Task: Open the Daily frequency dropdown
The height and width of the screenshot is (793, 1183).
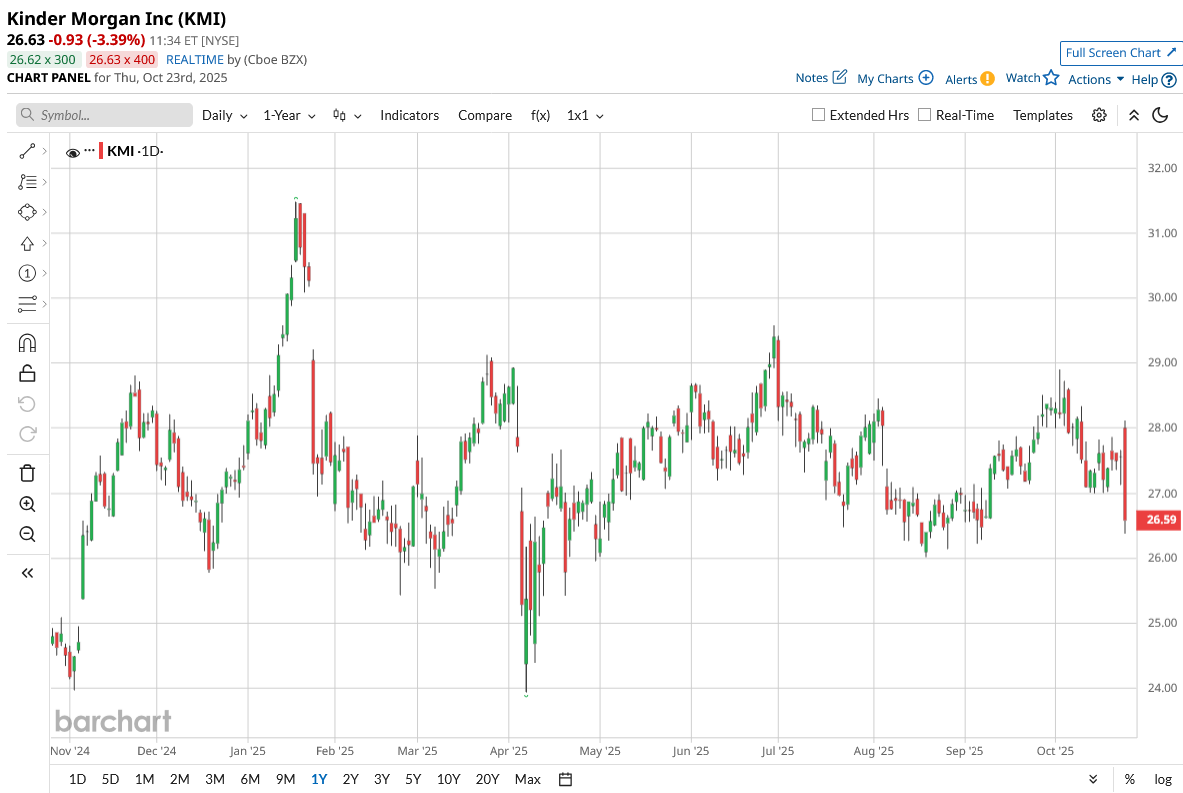Action: [x=224, y=115]
